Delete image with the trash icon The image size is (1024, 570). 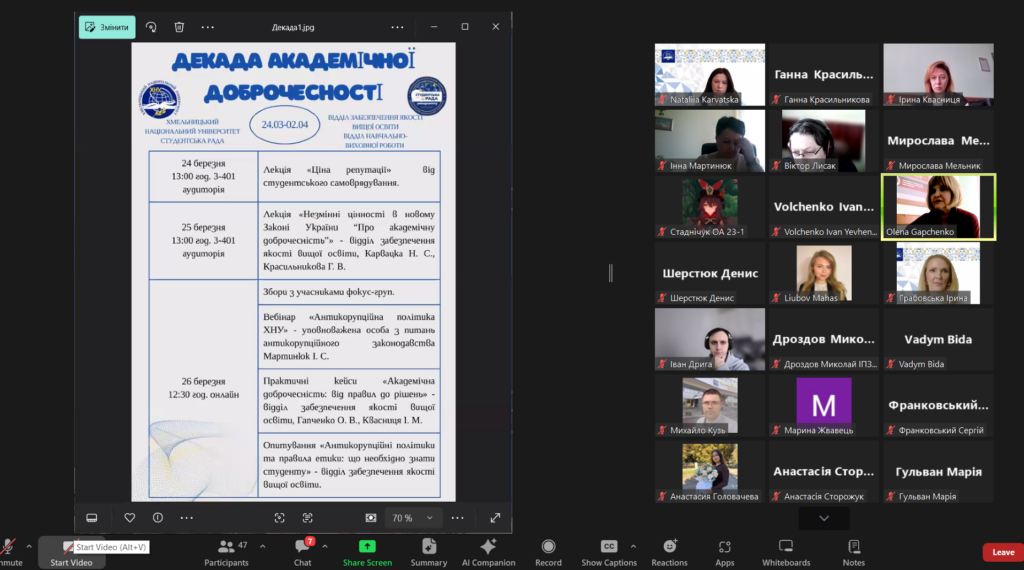pyautogui.click(x=179, y=27)
